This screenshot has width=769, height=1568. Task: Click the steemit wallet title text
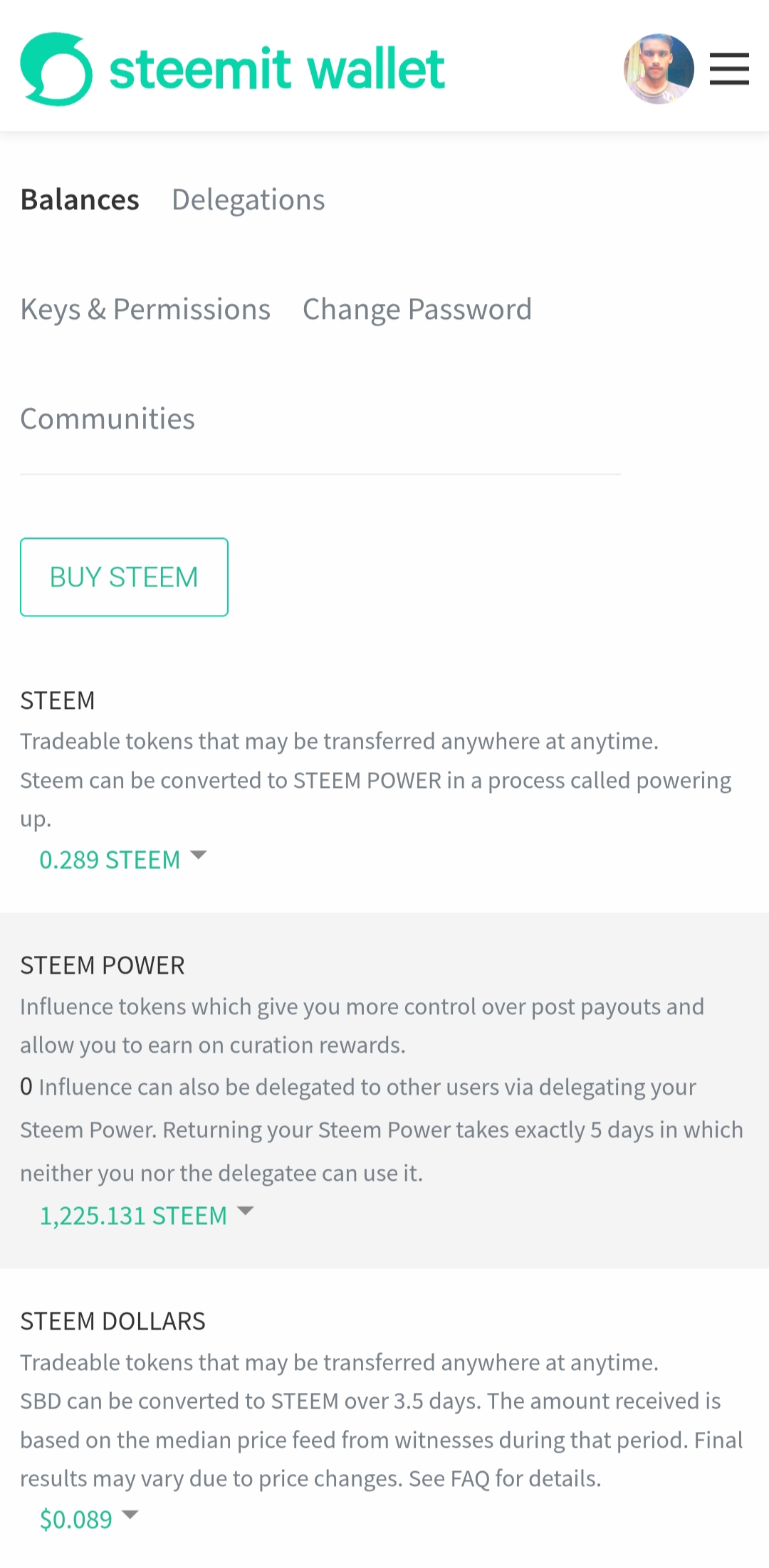coord(277,69)
